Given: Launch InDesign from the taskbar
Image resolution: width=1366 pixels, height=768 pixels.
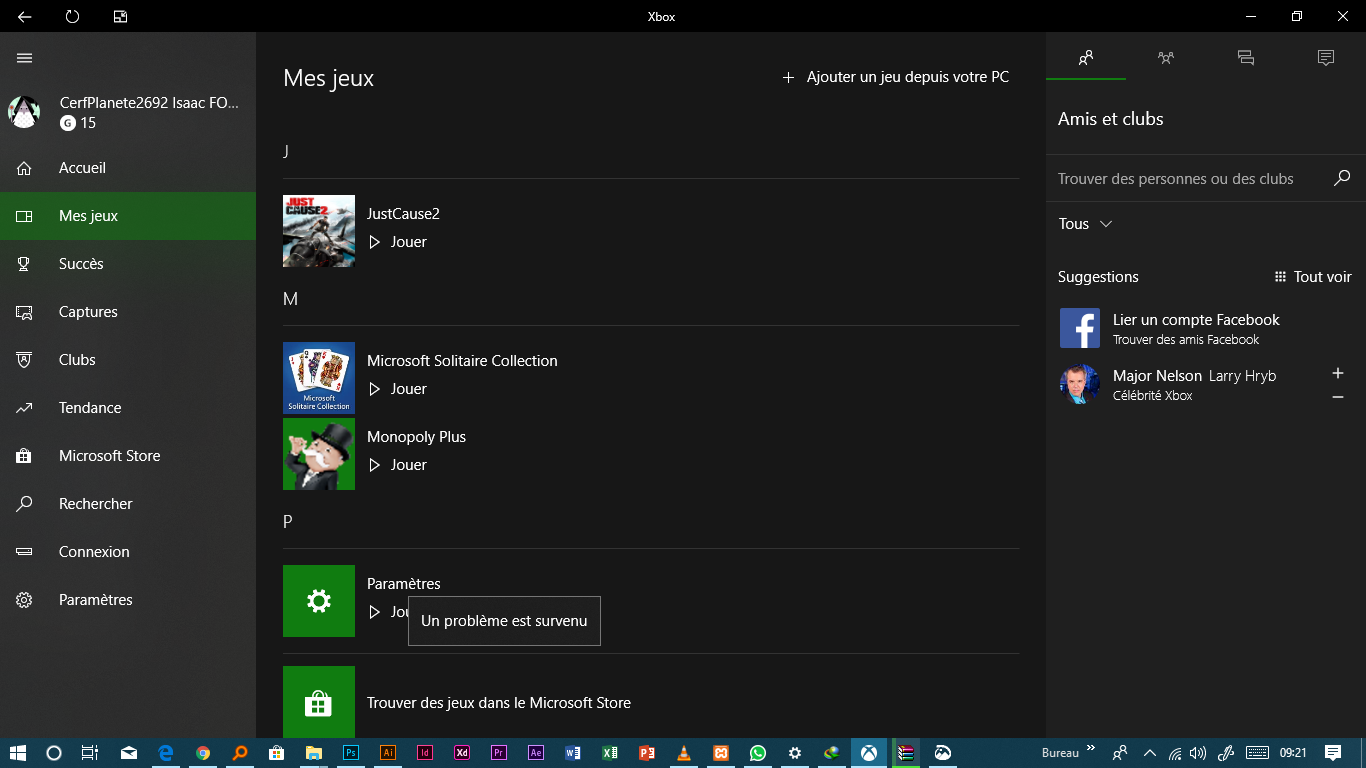Looking at the screenshot, I should click(425, 753).
